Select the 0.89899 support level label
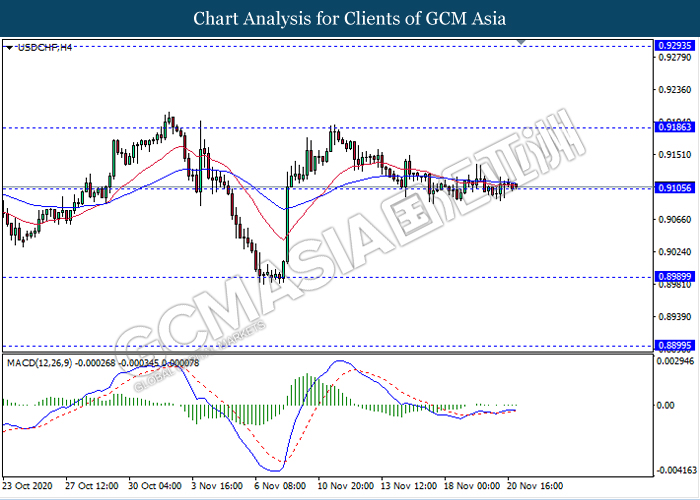Image resolution: width=700 pixels, height=500 pixels. point(674,277)
